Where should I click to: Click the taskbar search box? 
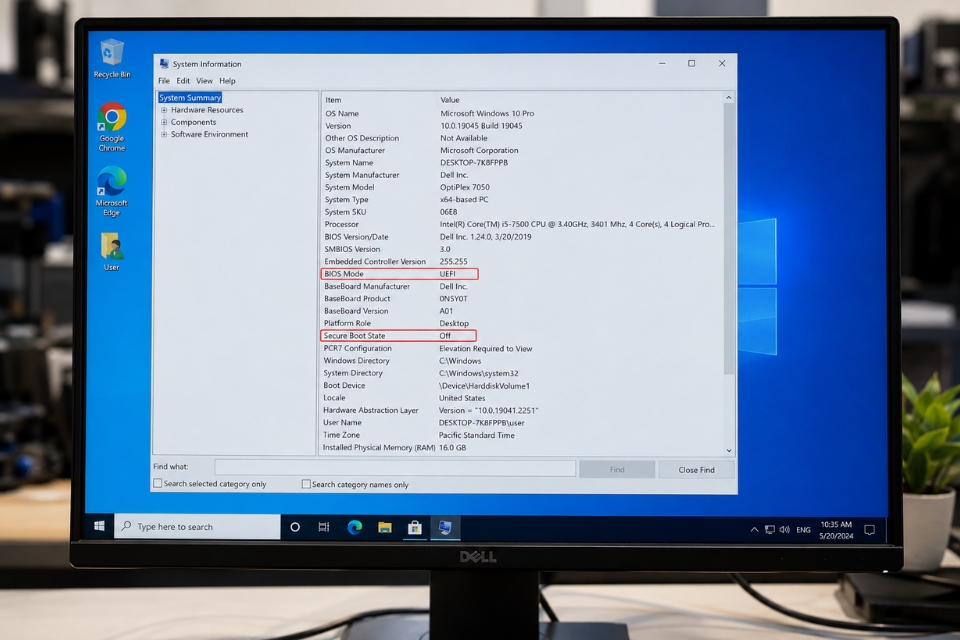point(197,527)
